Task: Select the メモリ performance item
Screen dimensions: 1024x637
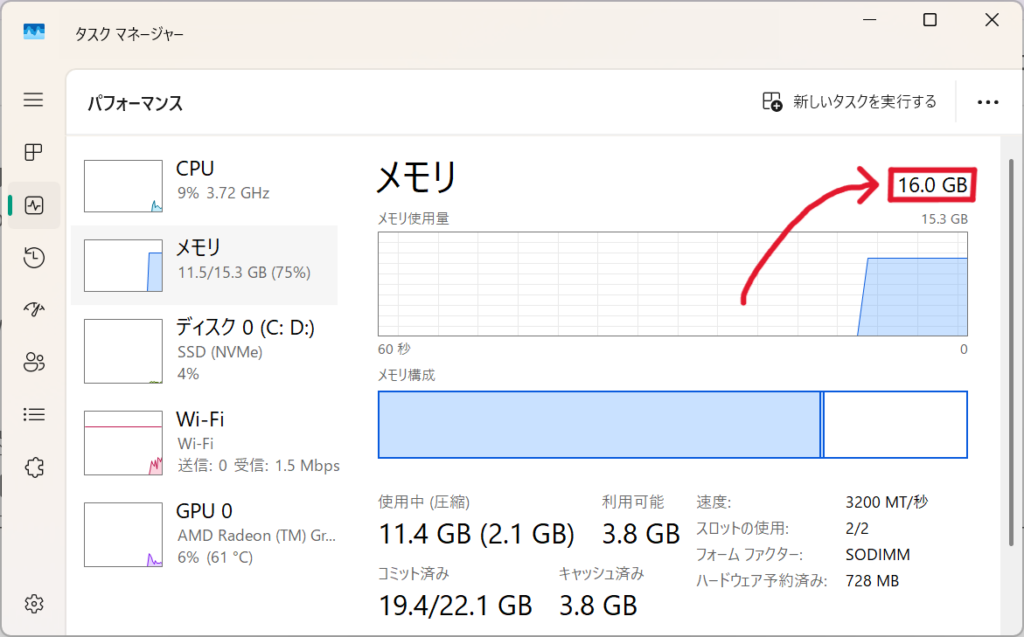Action: (205, 264)
